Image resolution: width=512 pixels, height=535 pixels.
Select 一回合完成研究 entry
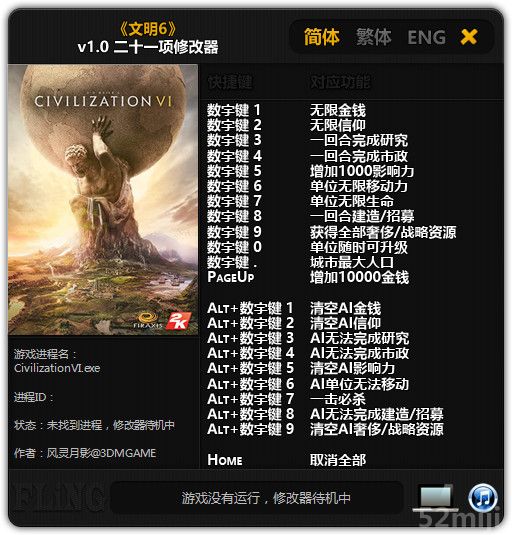359,140
